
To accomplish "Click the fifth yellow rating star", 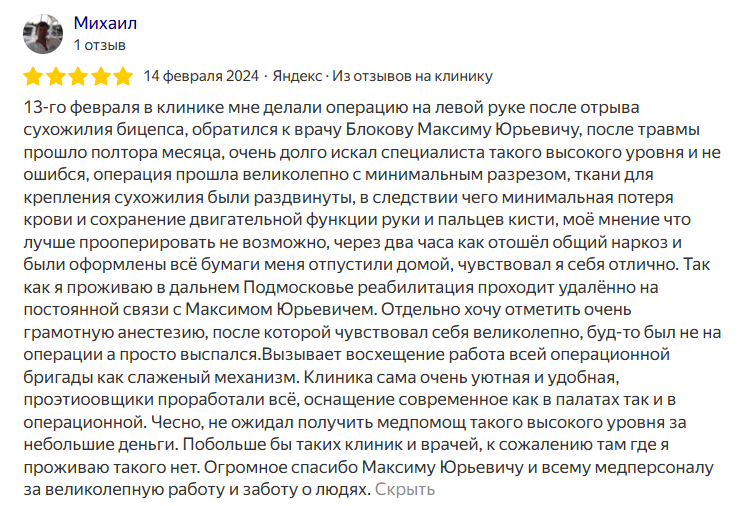I will (x=122, y=77).
